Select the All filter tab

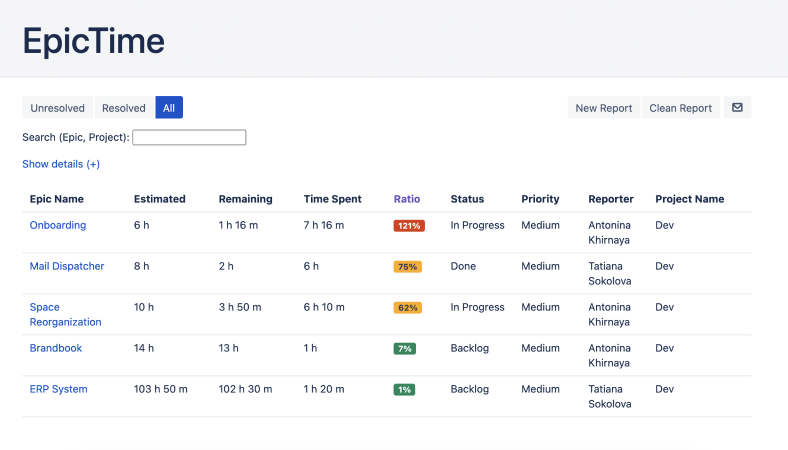(169, 108)
